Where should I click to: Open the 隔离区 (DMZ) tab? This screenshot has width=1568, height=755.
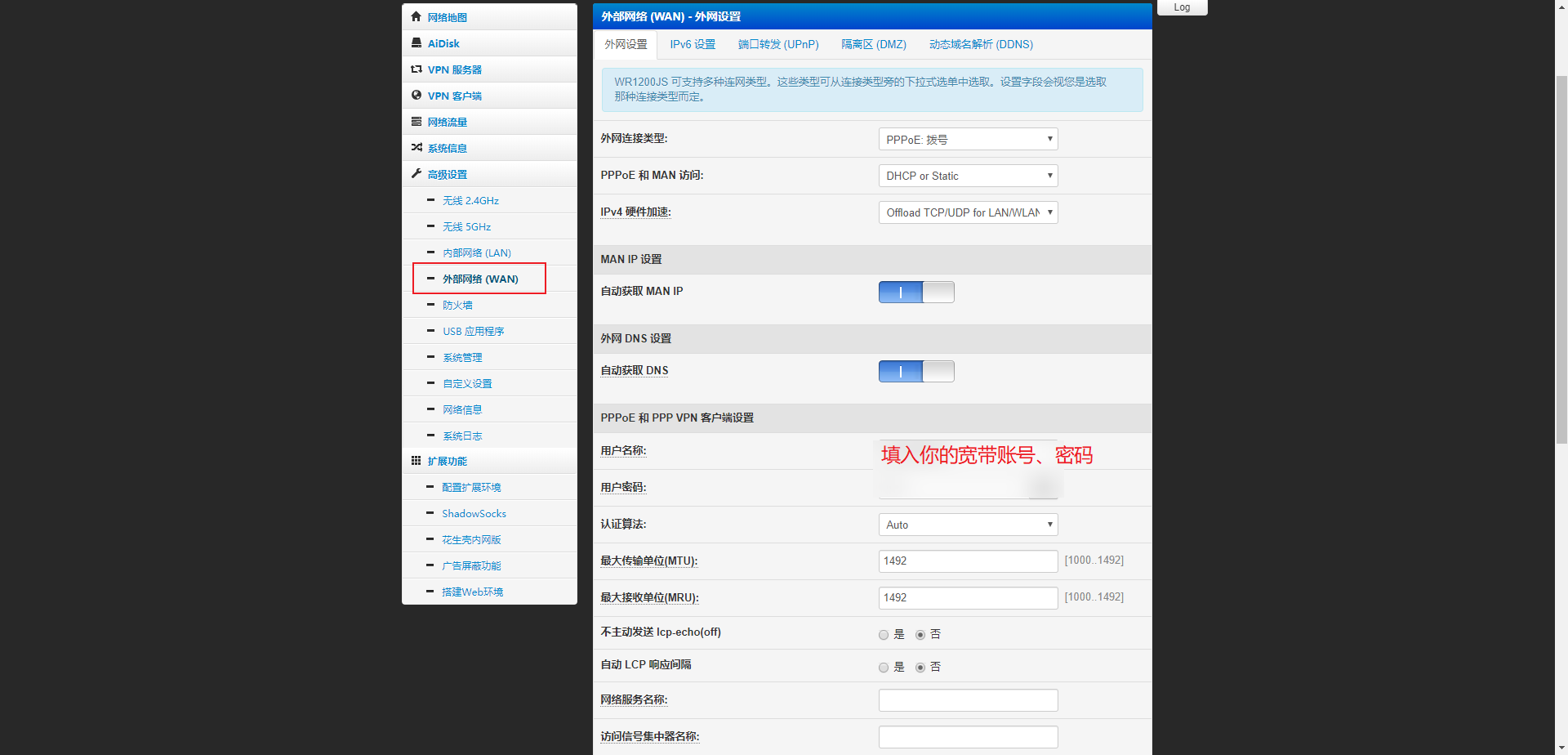pos(874,44)
